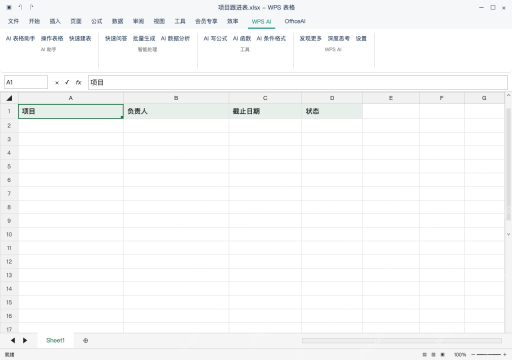Viewport: 512px width, 360px height.
Task: Launch AI 表格助手
Action: 20,39
